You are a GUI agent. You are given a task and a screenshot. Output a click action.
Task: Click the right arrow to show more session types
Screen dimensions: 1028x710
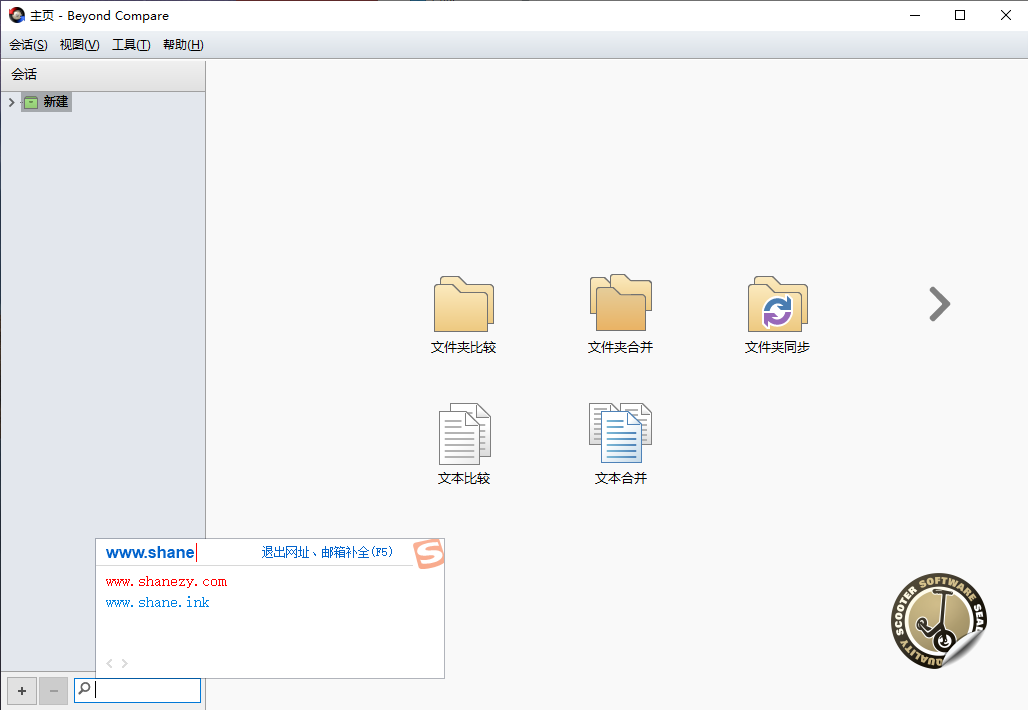[x=938, y=304]
